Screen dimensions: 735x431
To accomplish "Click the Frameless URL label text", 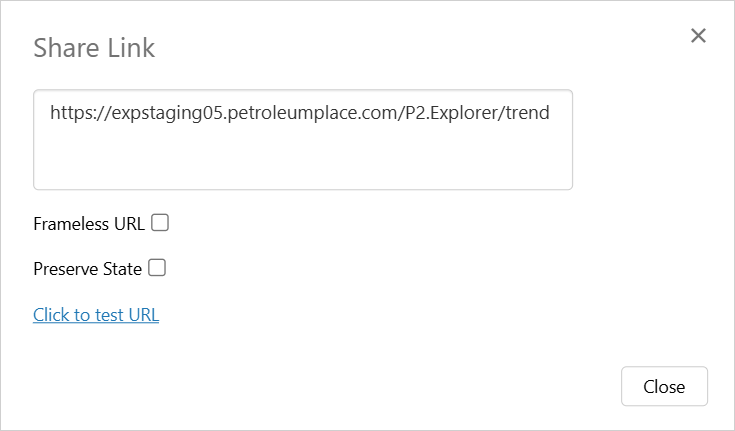I will [x=89, y=224].
